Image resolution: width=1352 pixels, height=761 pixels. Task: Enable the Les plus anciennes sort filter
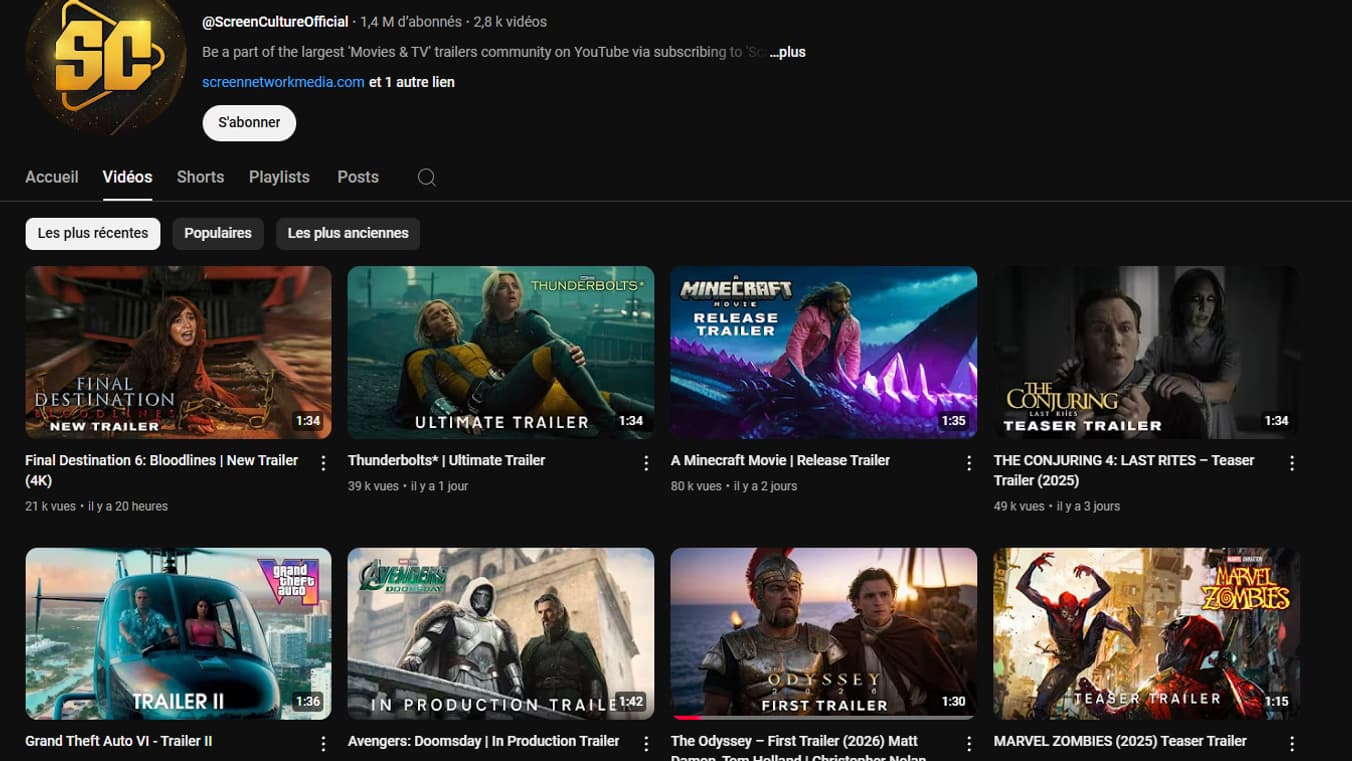click(x=347, y=233)
